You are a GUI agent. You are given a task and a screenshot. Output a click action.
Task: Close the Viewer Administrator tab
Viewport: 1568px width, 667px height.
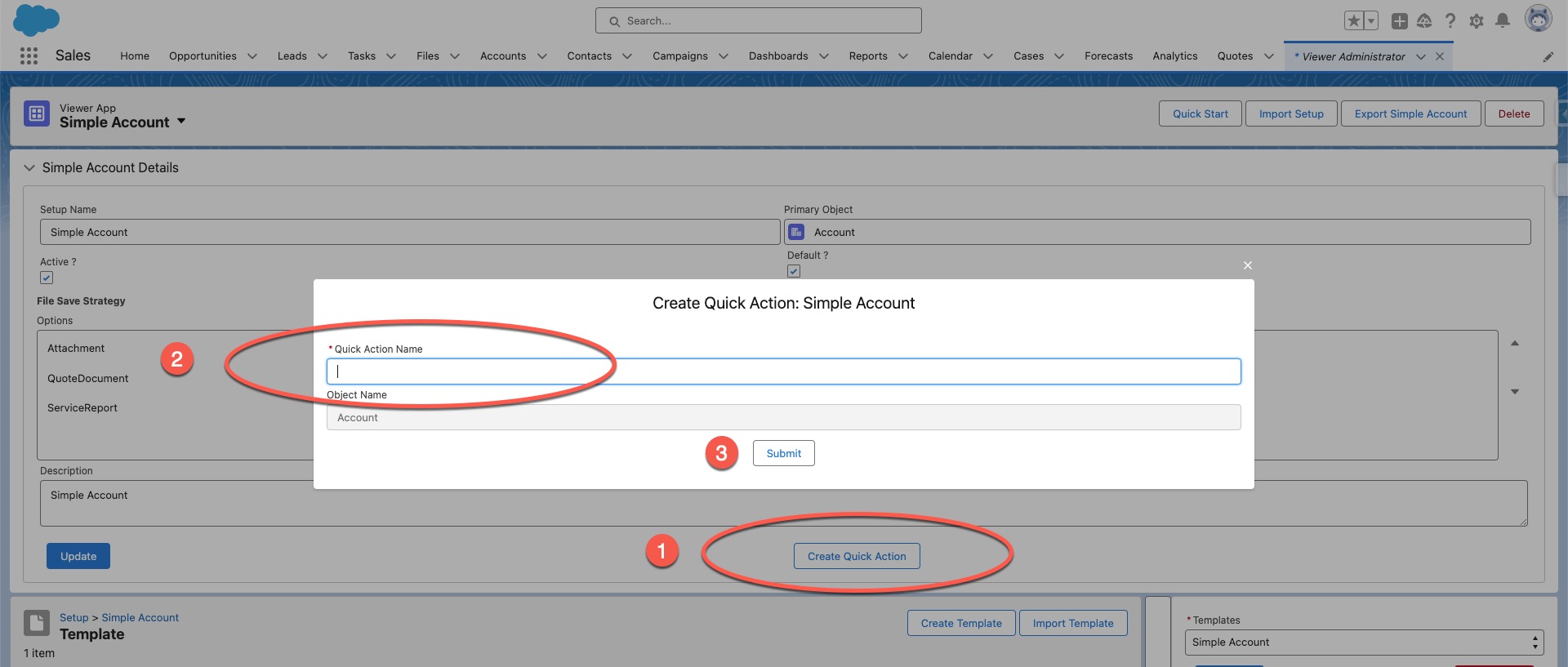point(1440,56)
